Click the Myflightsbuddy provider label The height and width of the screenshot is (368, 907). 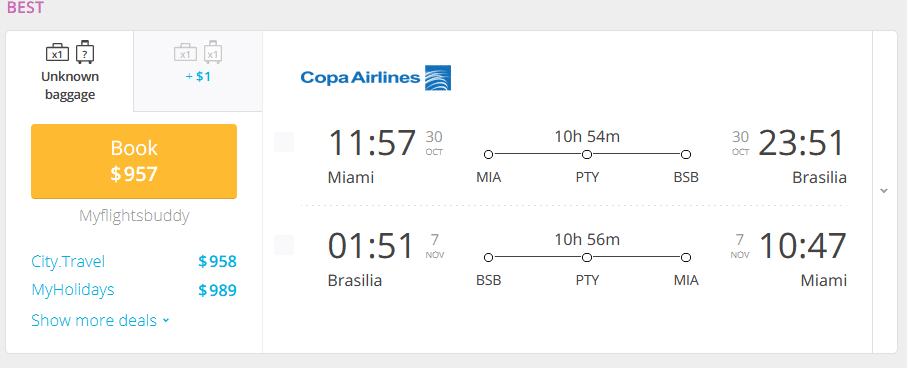pos(134,216)
